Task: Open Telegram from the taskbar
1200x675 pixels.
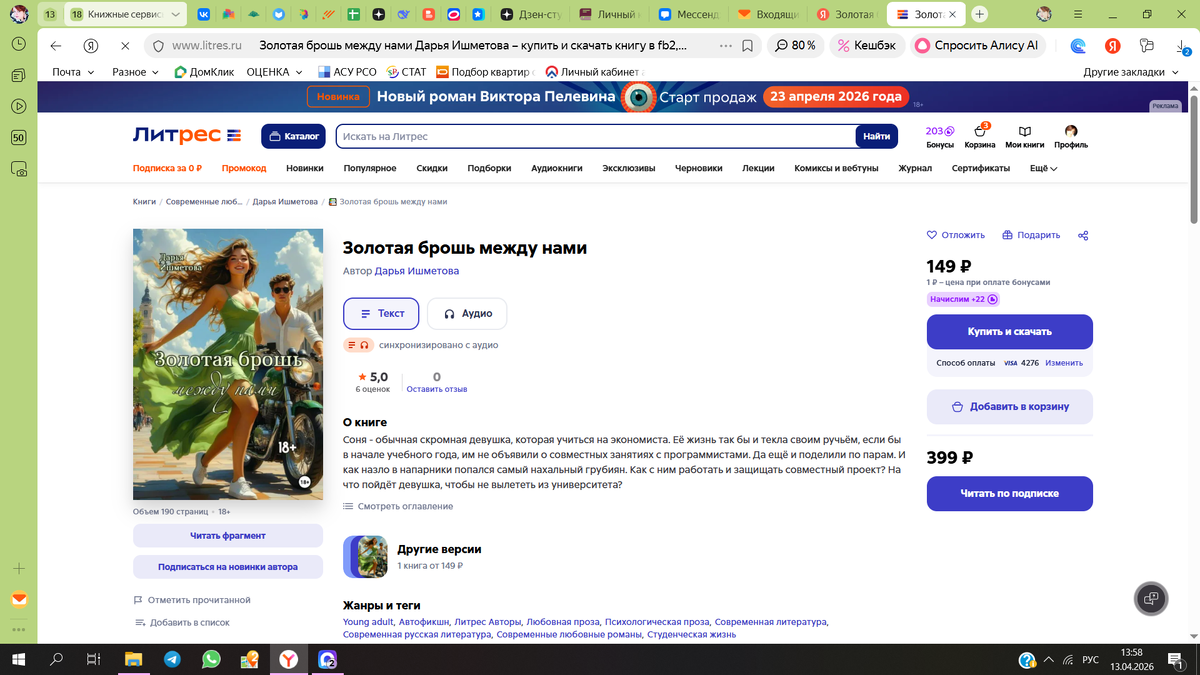Action: coord(173,659)
